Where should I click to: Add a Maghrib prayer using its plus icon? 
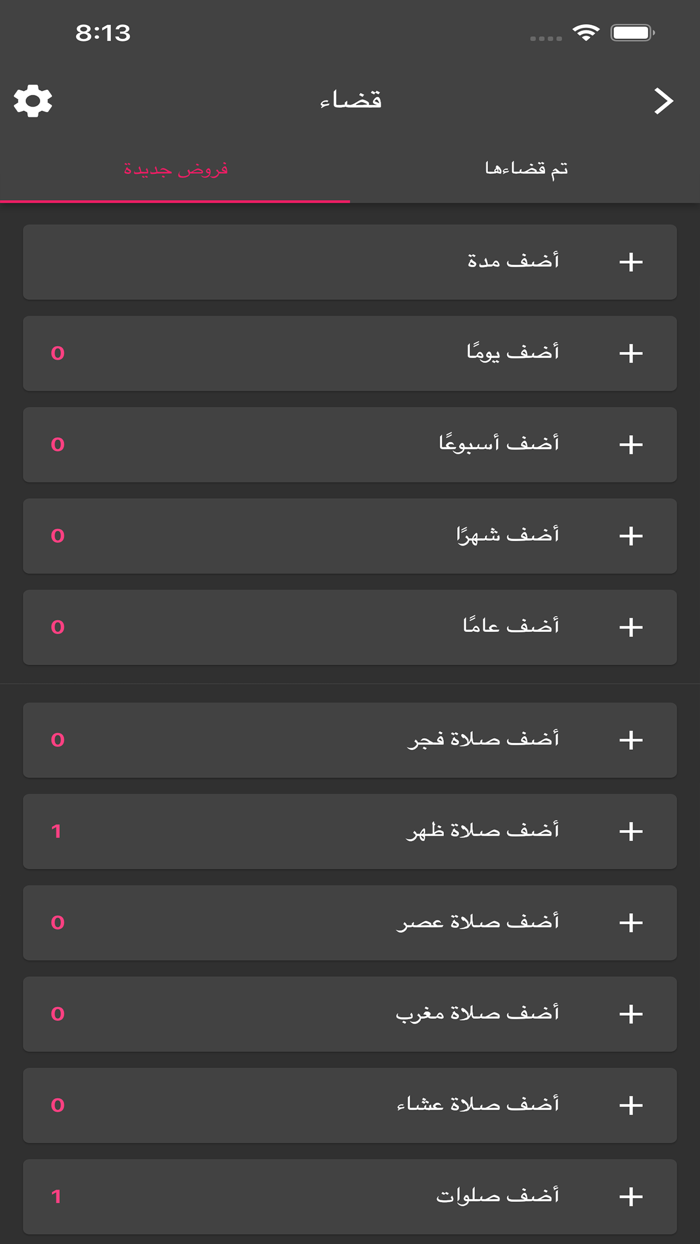click(x=631, y=1013)
